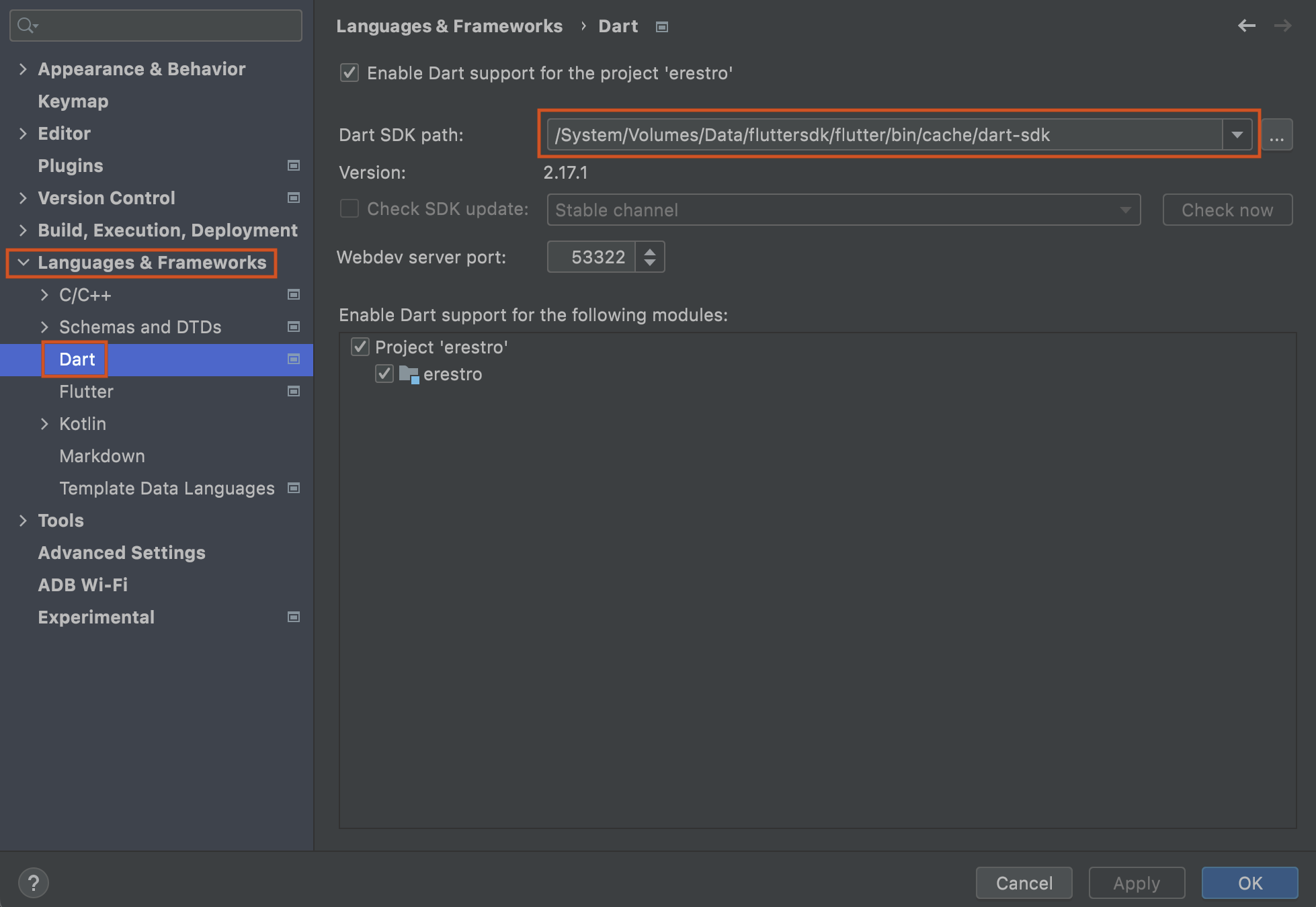Click the Flutter settings icon in sidebar
This screenshot has height=907, width=1316.
pyautogui.click(x=294, y=390)
